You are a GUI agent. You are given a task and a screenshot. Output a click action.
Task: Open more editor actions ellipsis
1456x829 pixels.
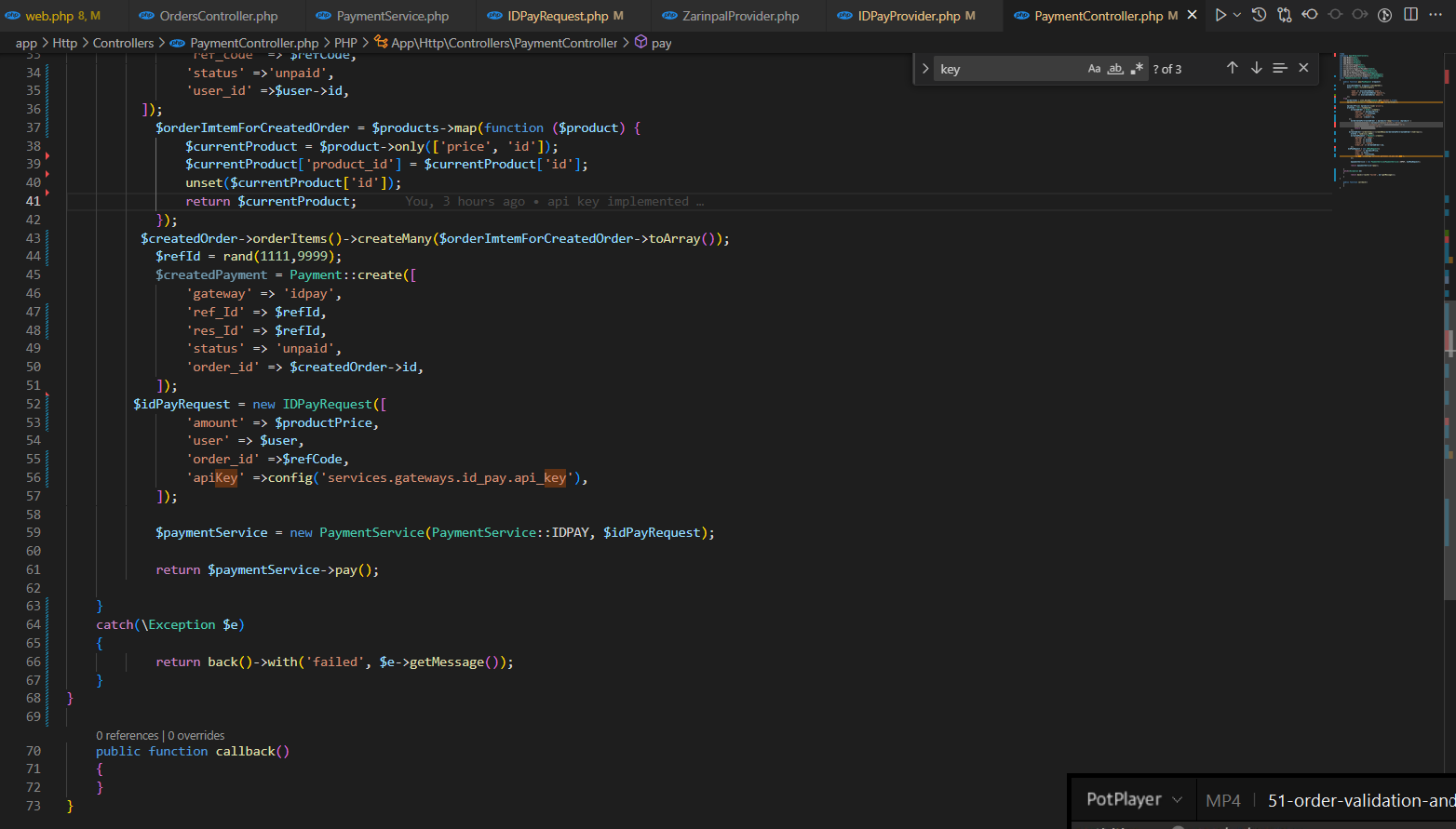pyautogui.click(x=1436, y=15)
